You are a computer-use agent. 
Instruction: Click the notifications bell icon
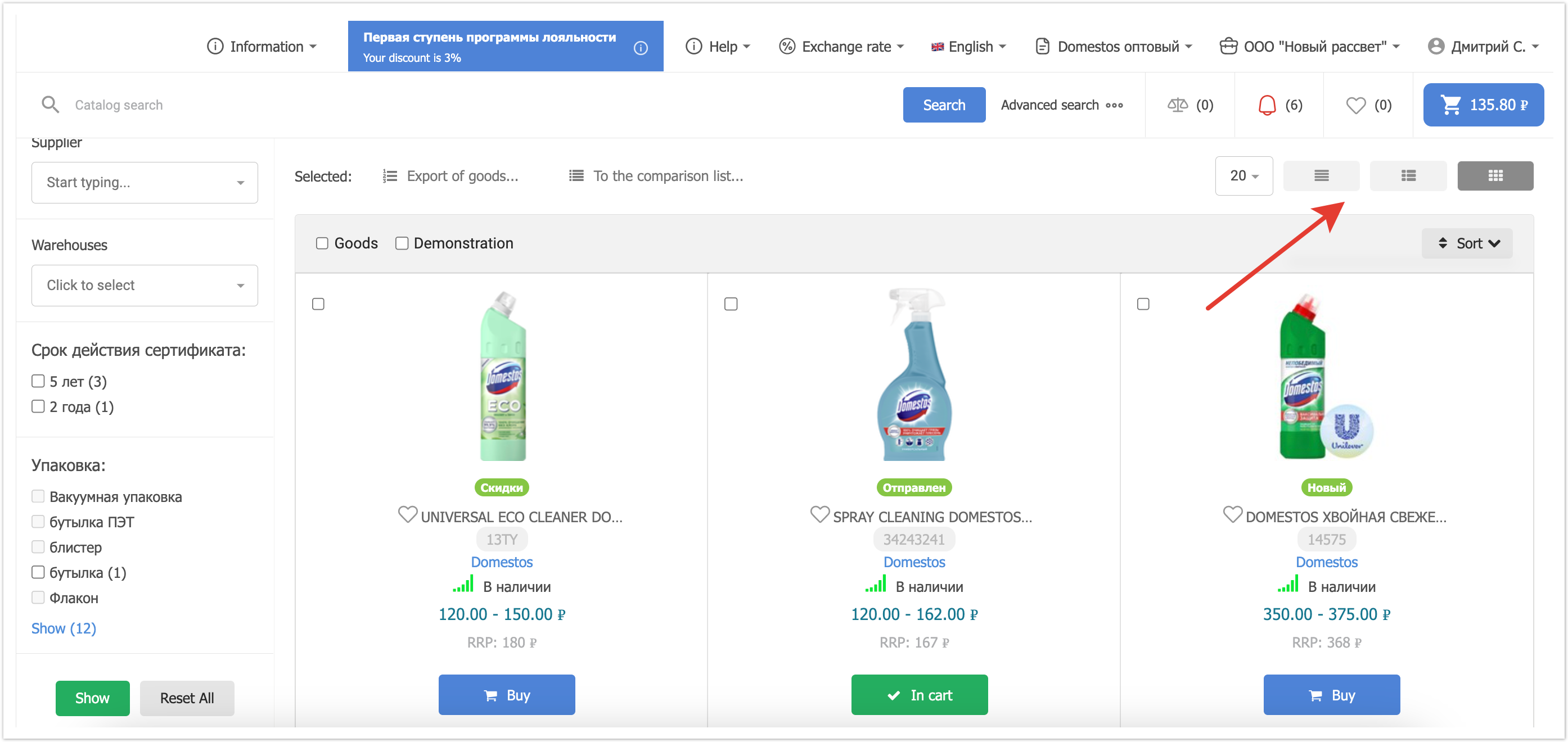pyautogui.click(x=1266, y=105)
